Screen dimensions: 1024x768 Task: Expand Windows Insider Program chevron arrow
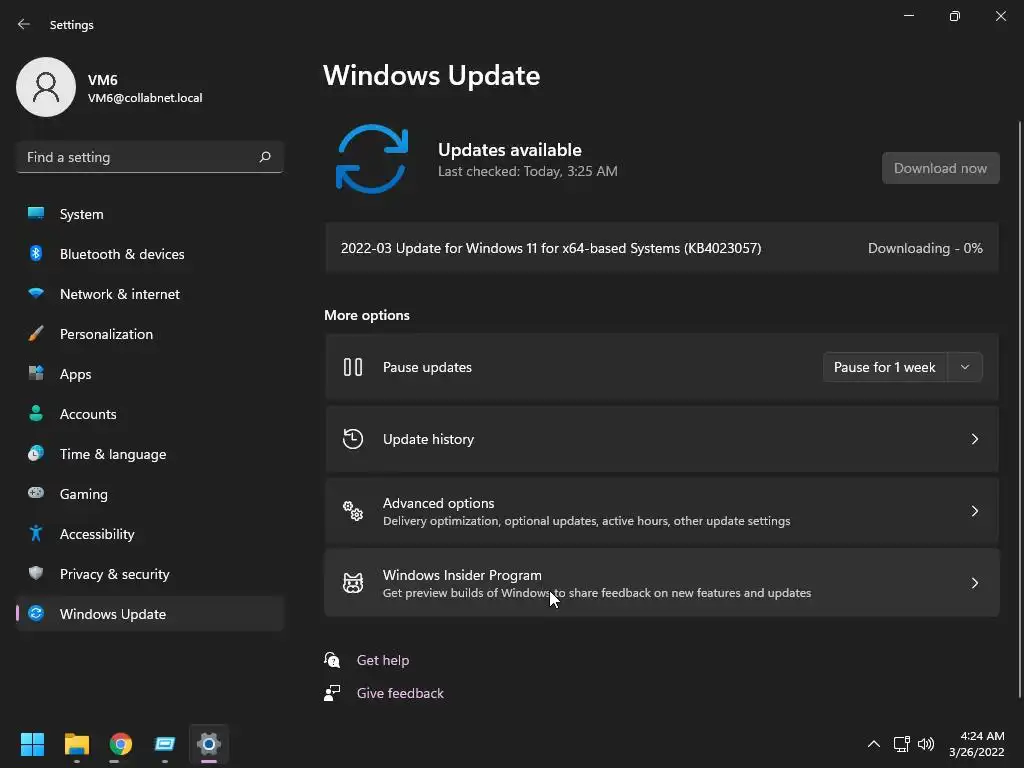pos(974,583)
